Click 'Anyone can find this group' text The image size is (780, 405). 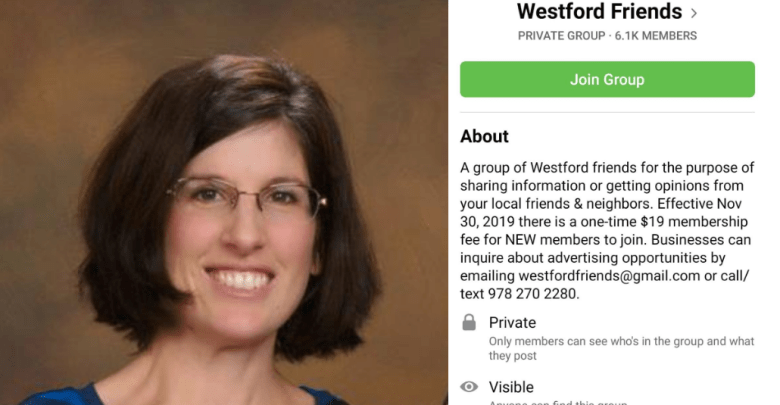tap(558, 402)
